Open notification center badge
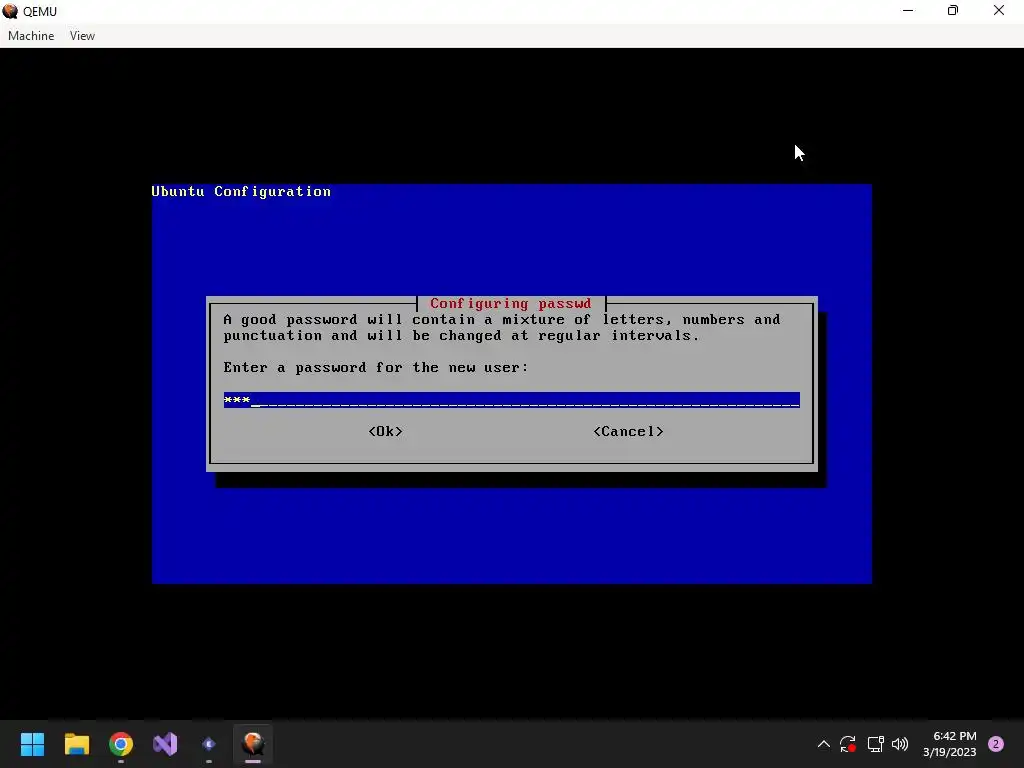The height and width of the screenshot is (768, 1024). coord(996,744)
